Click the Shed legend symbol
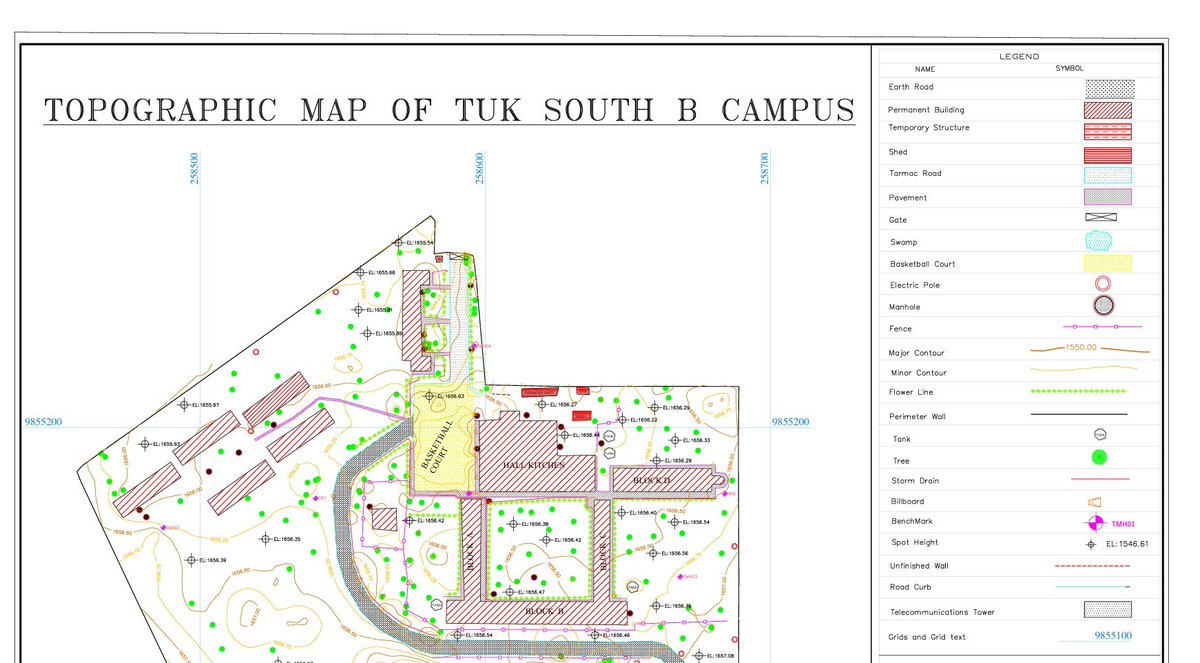Image resolution: width=1200 pixels, height=663 pixels. pyautogui.click(x=1109, y=154)
